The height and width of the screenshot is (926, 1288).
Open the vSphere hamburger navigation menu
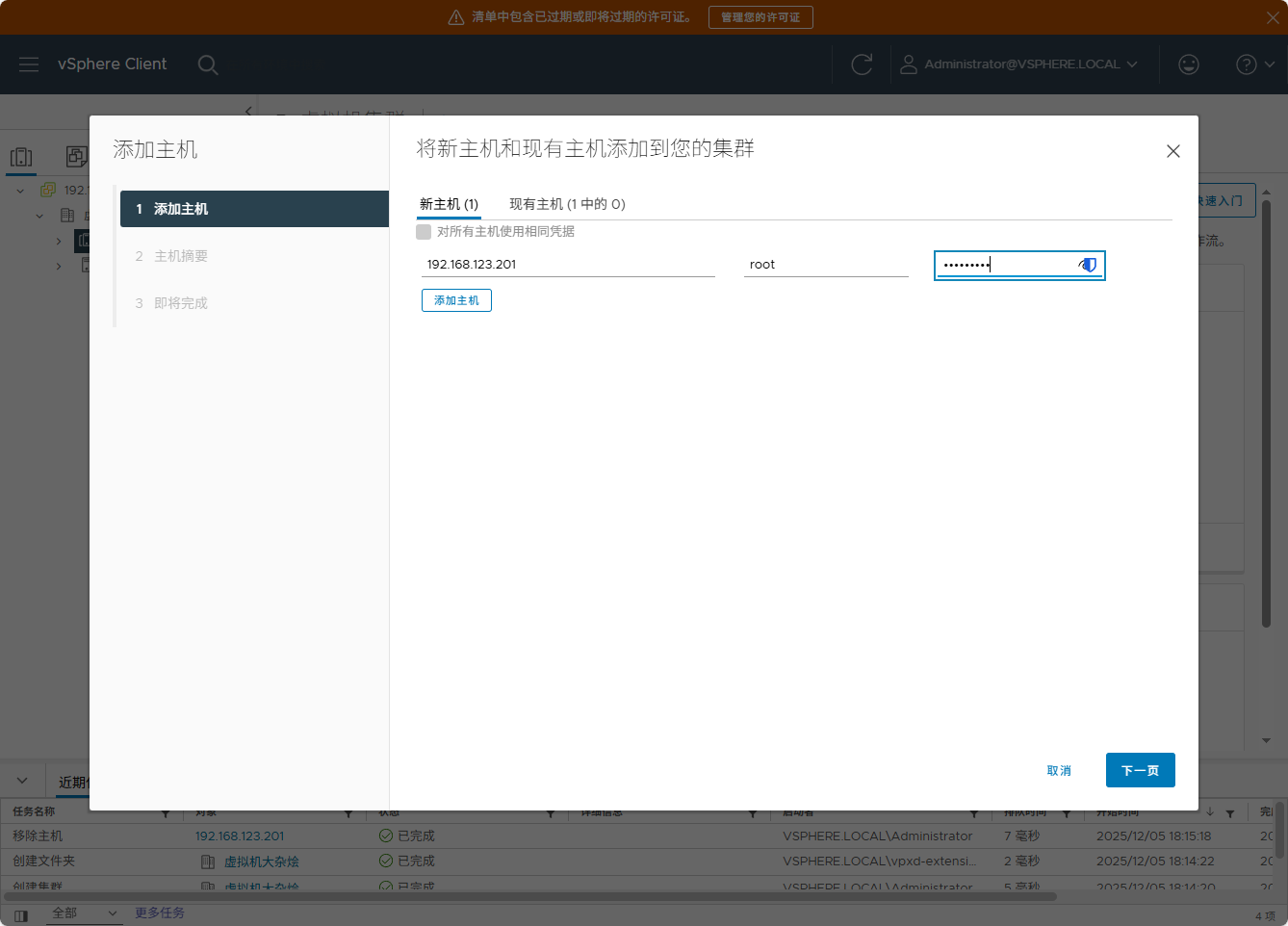[29, 64]
